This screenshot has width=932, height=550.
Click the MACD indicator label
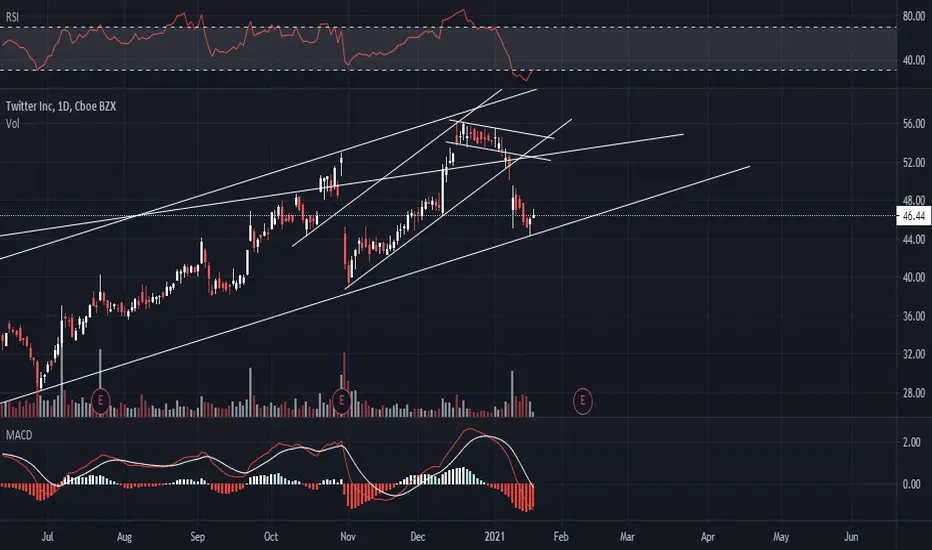pyautogui.click(x=19, y=435)
